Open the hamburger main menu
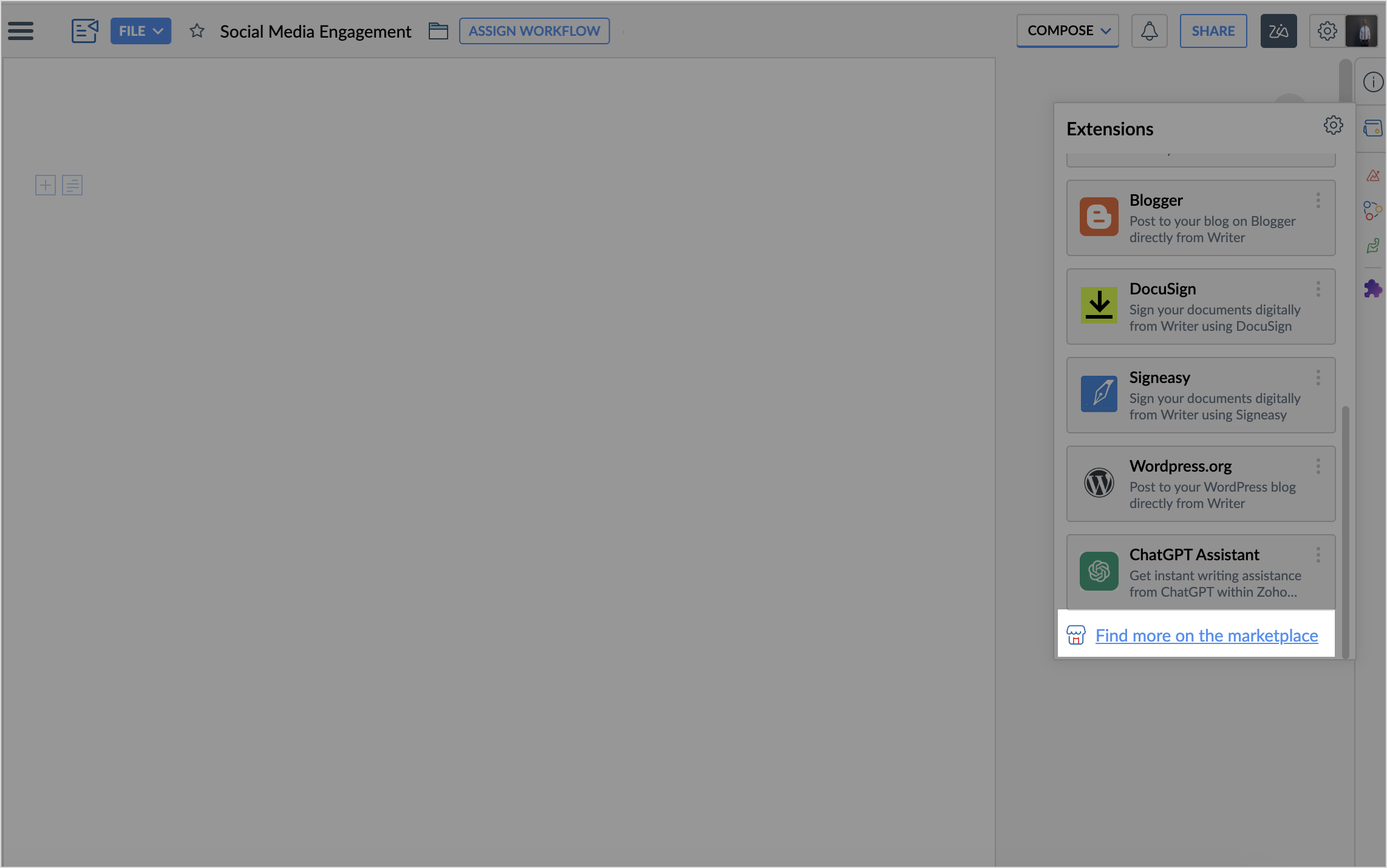 click(x=21, y=31)
